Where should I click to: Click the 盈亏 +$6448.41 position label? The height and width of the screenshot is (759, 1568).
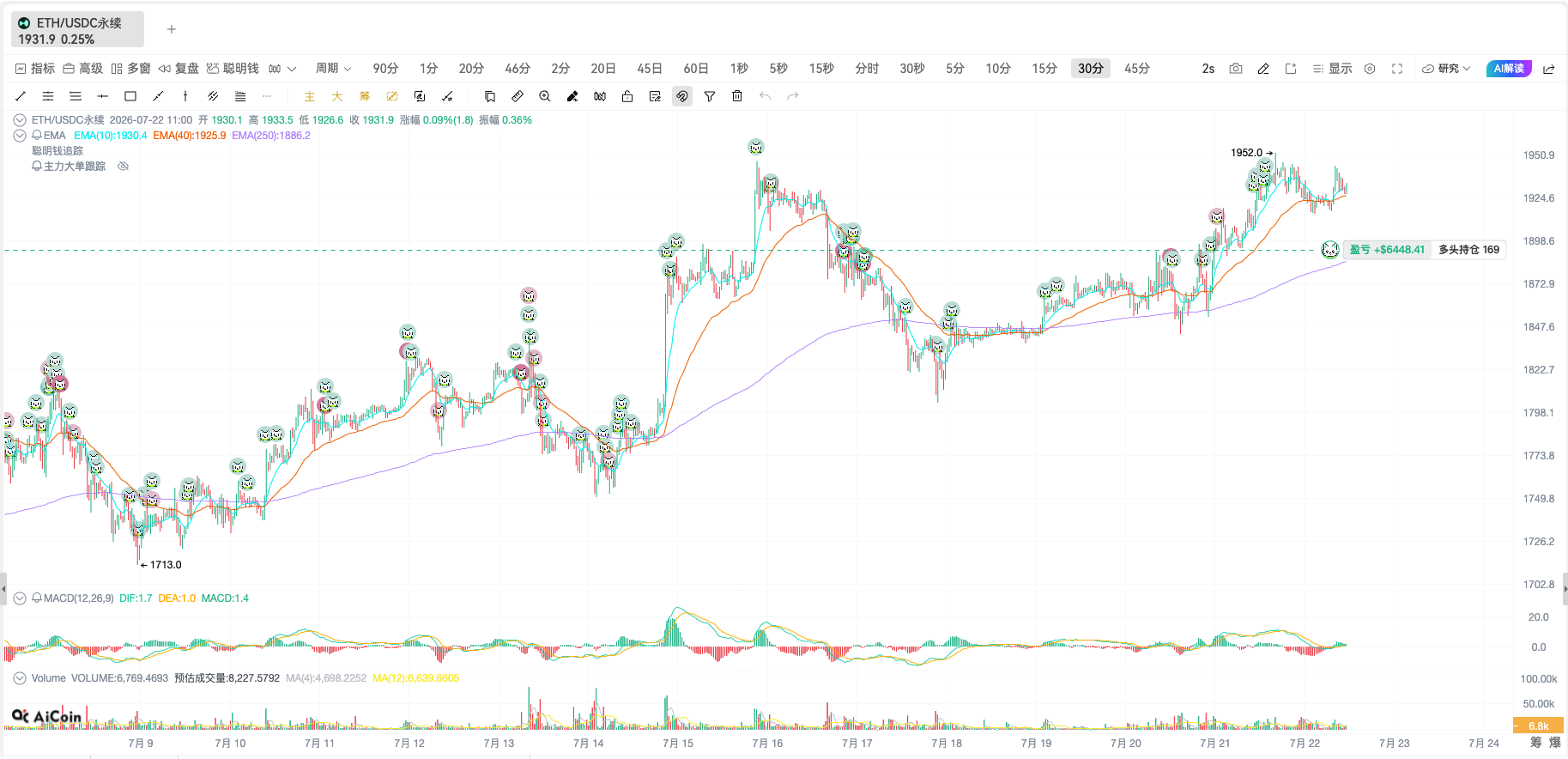1387,250
